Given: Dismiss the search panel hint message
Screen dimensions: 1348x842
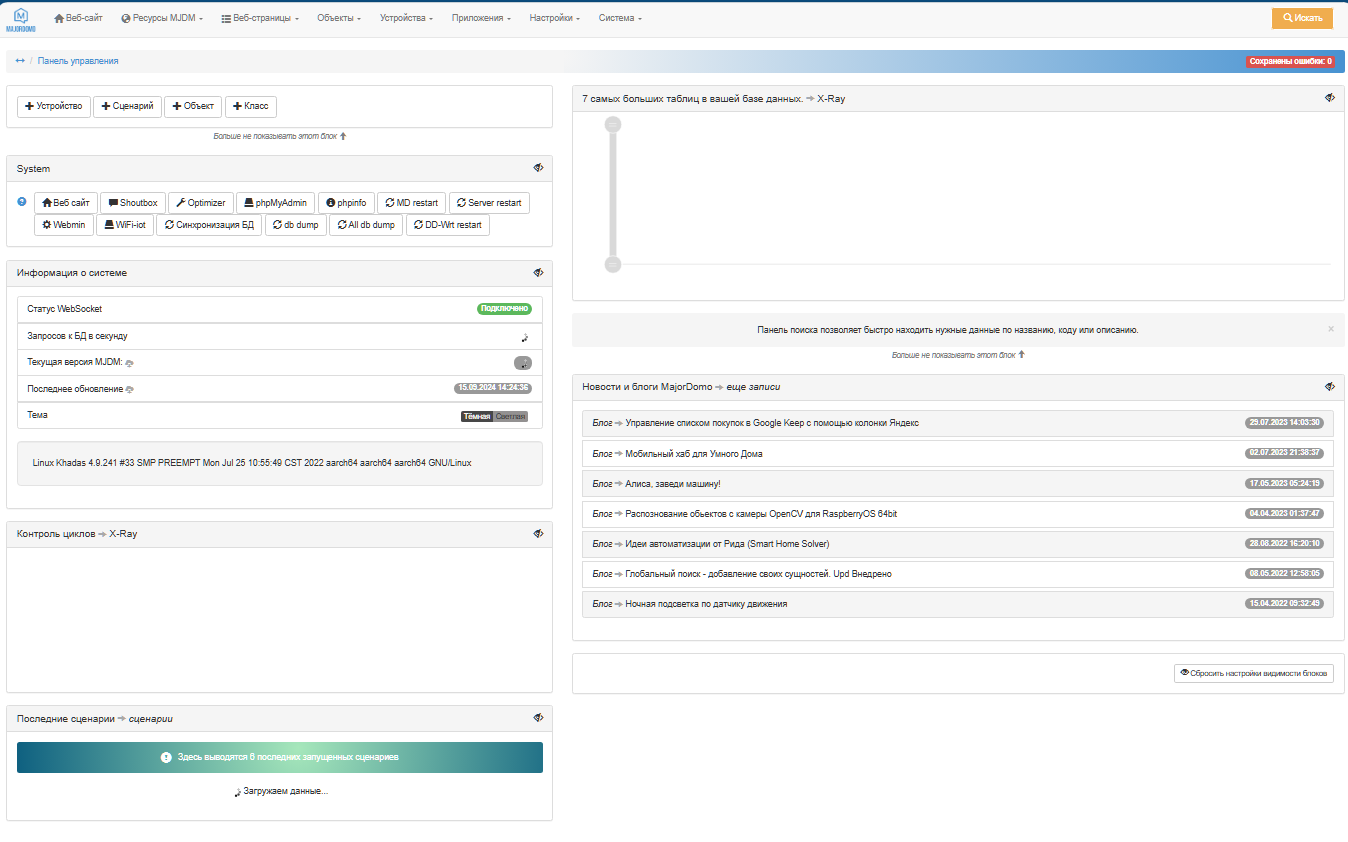Looking at the screenshot, I should [1330, 329].
